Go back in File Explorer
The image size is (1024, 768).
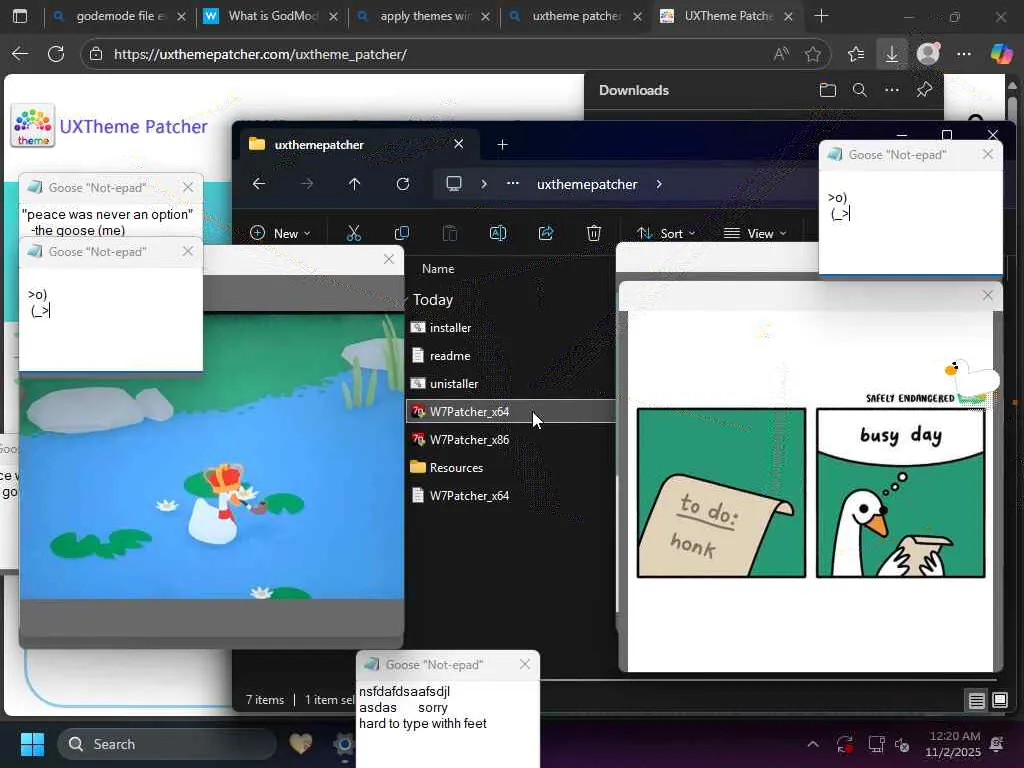click(x=259, y=184)
